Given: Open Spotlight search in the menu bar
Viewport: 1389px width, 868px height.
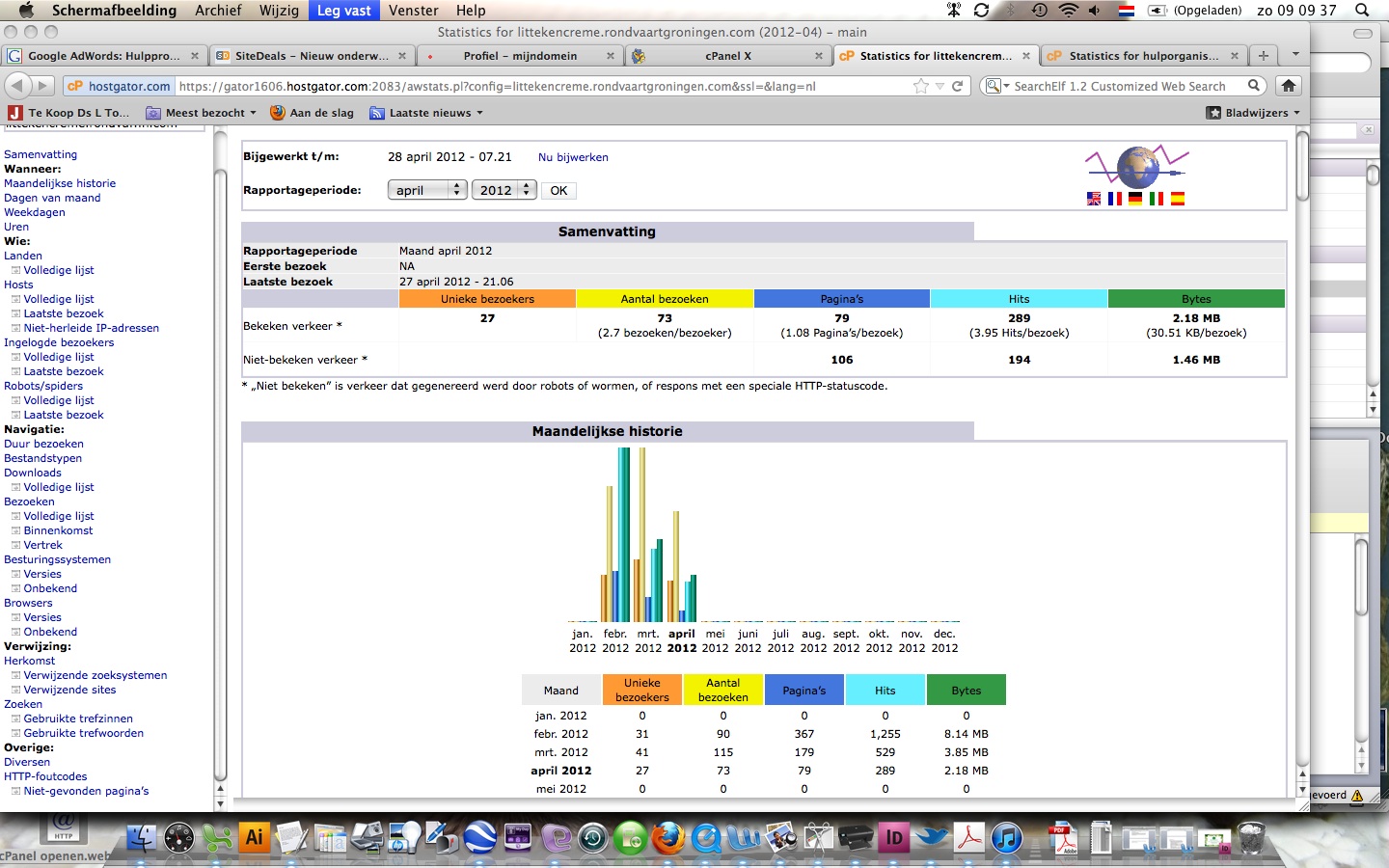Looking at the screenshot, I should [1362, 11].
